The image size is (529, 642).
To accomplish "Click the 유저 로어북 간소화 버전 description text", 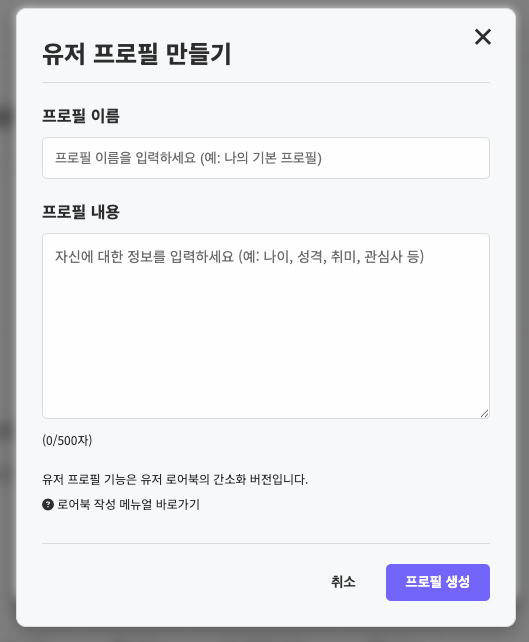I will [175, 479].
